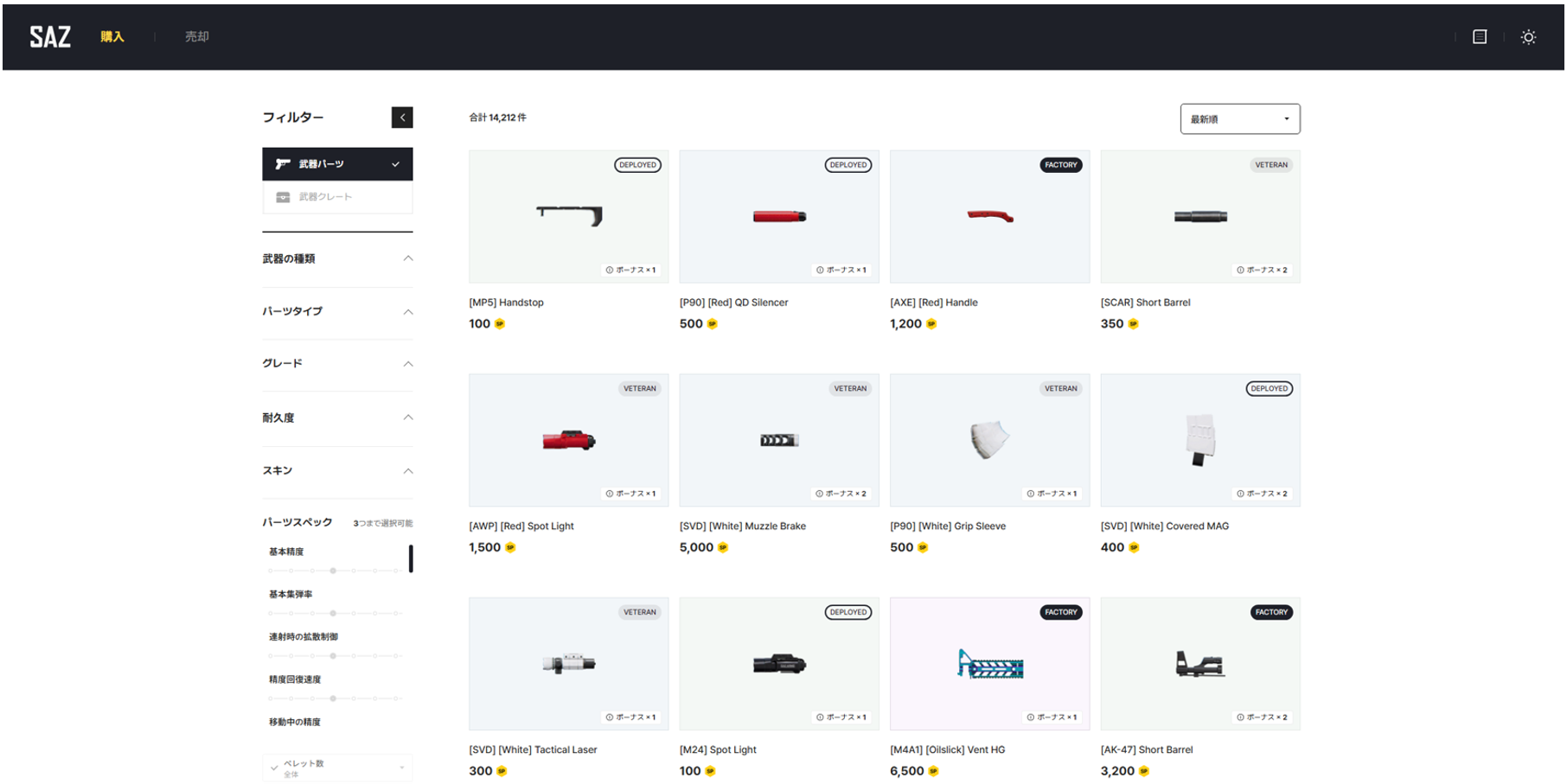Click the 3つまで選択可能 hint text
The width and height of the screenshot is (1567, 784).
coord(383,524)
